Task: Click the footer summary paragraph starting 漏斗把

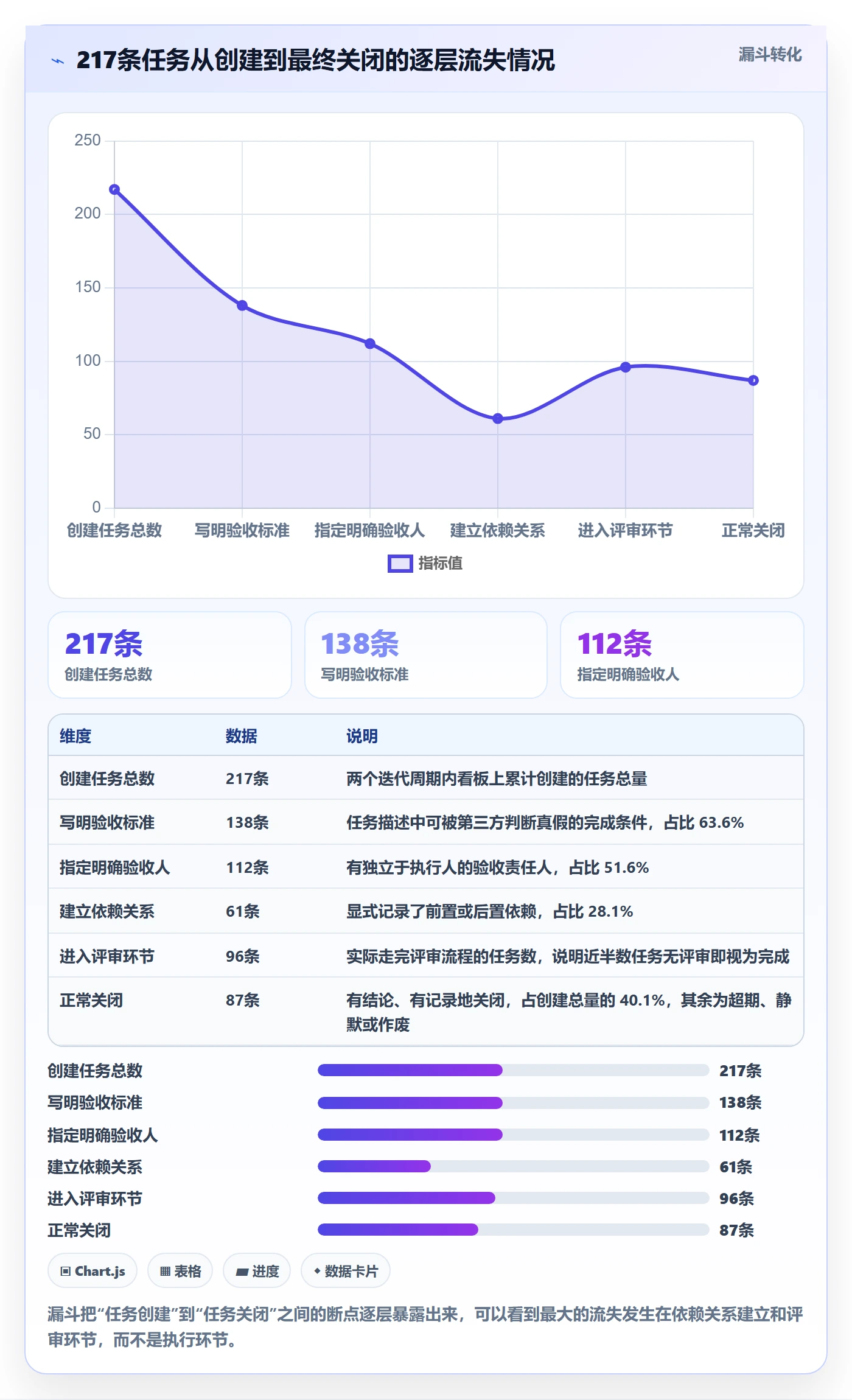Action: (425, 1327)
